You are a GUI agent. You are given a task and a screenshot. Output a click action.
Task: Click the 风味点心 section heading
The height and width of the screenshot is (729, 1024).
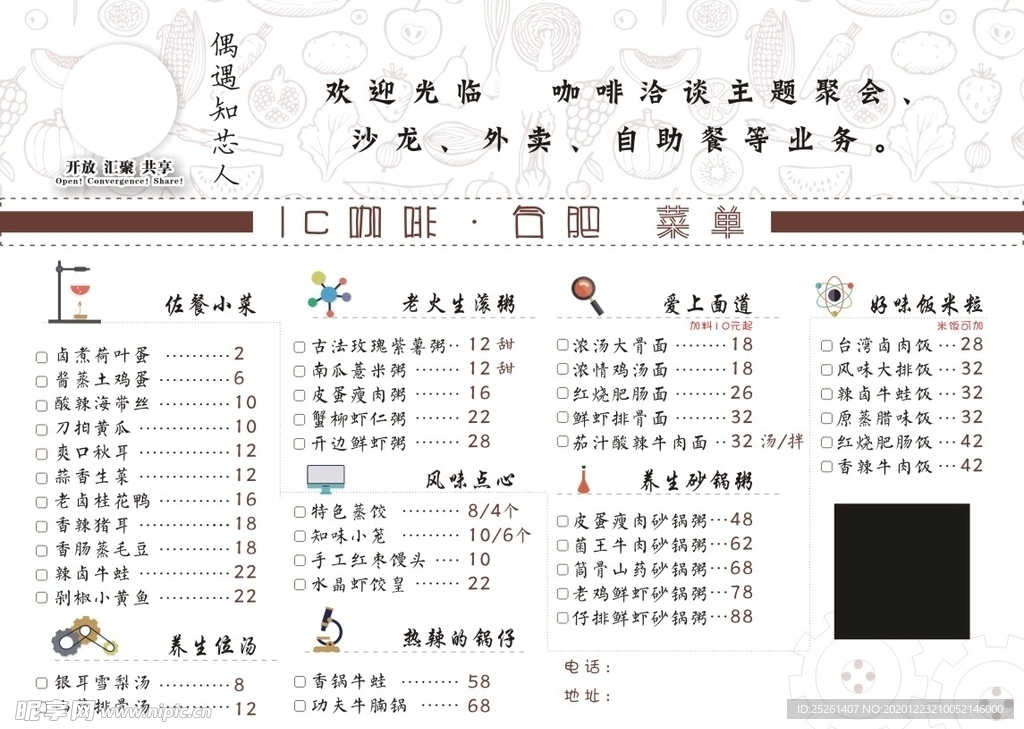point(470,480)
